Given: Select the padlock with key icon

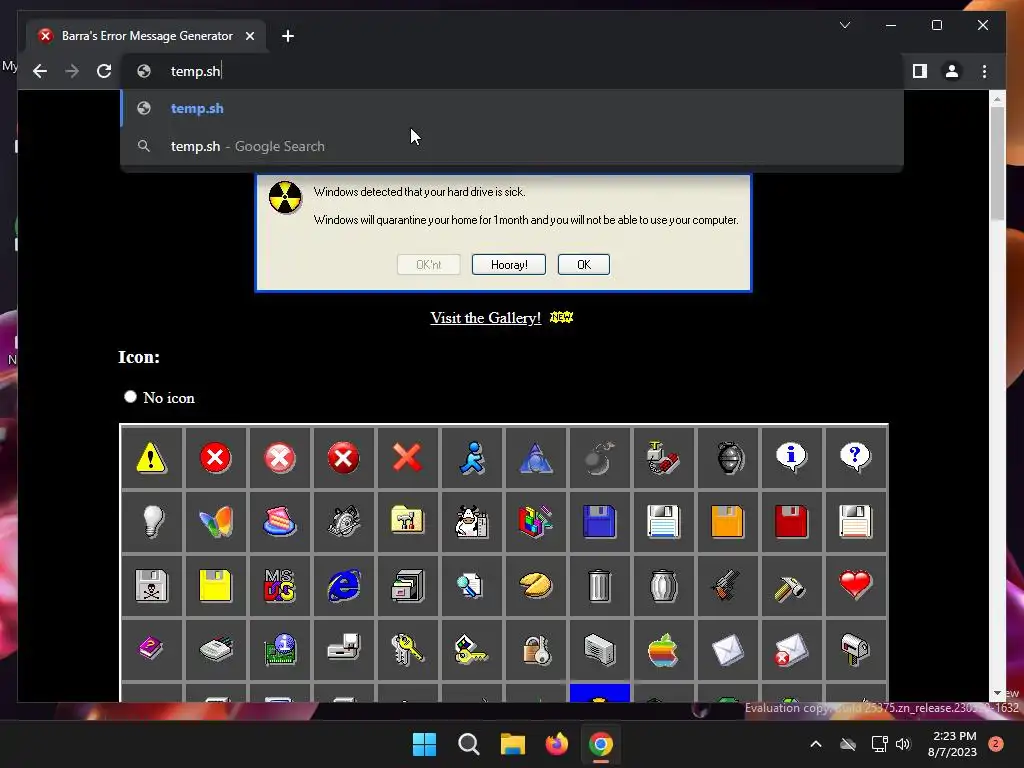Looking at the screenshot, I should (x=535, y=649).
